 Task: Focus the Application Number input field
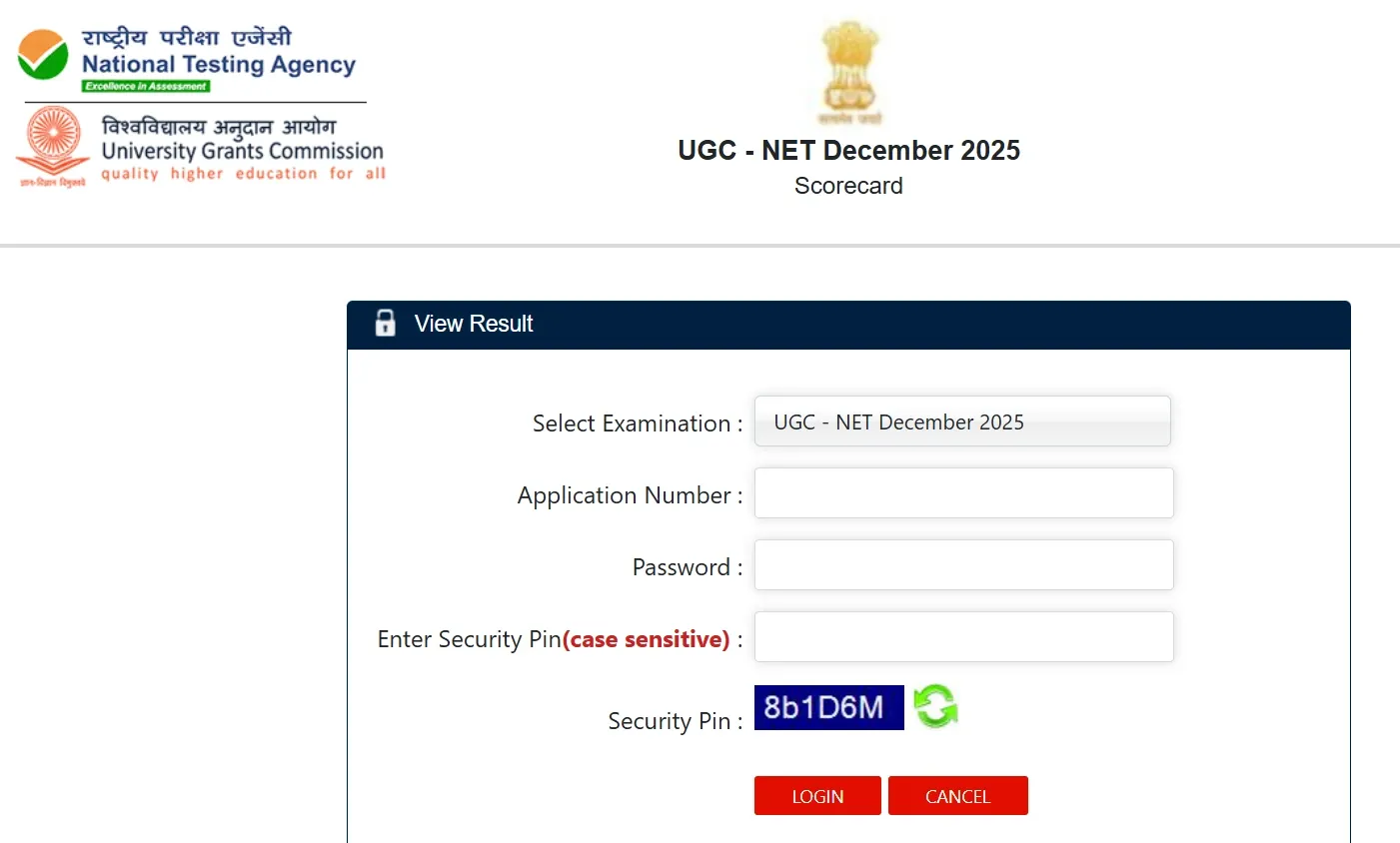(x=962, y=492)
